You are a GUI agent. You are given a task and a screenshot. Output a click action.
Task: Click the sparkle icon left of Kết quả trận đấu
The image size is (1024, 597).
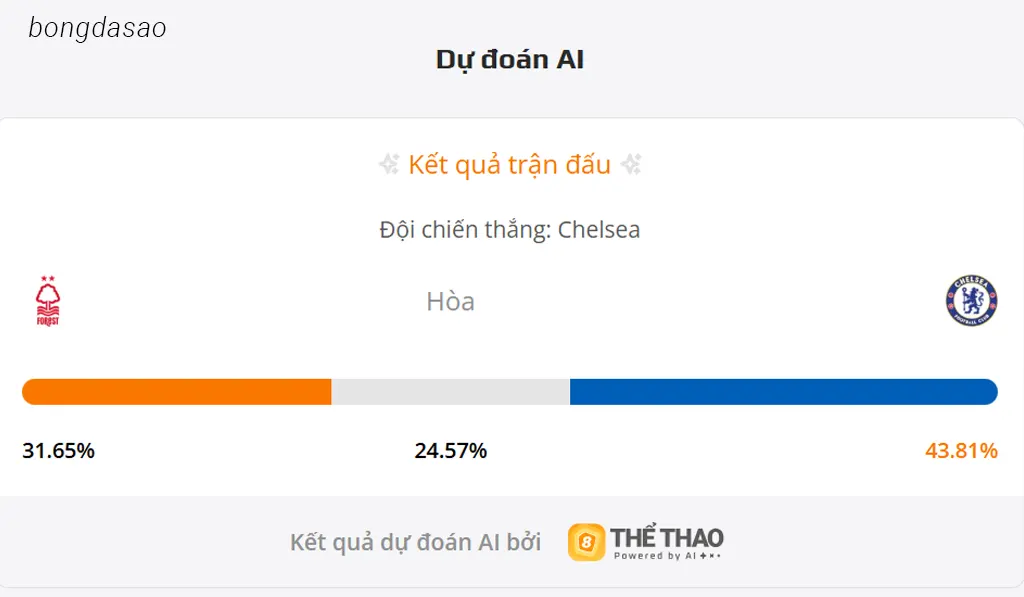[x=389, y=165]
